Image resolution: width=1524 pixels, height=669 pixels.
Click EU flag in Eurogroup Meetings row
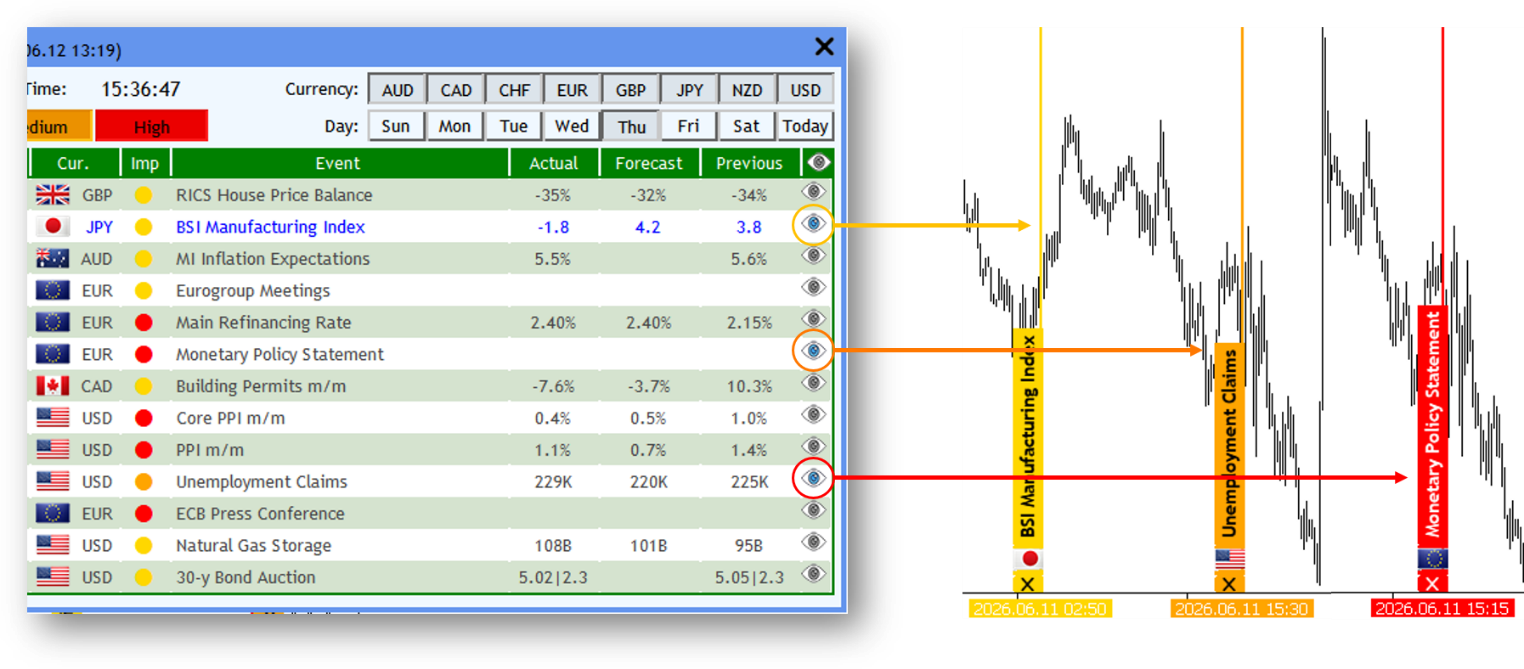coord(52,291)
